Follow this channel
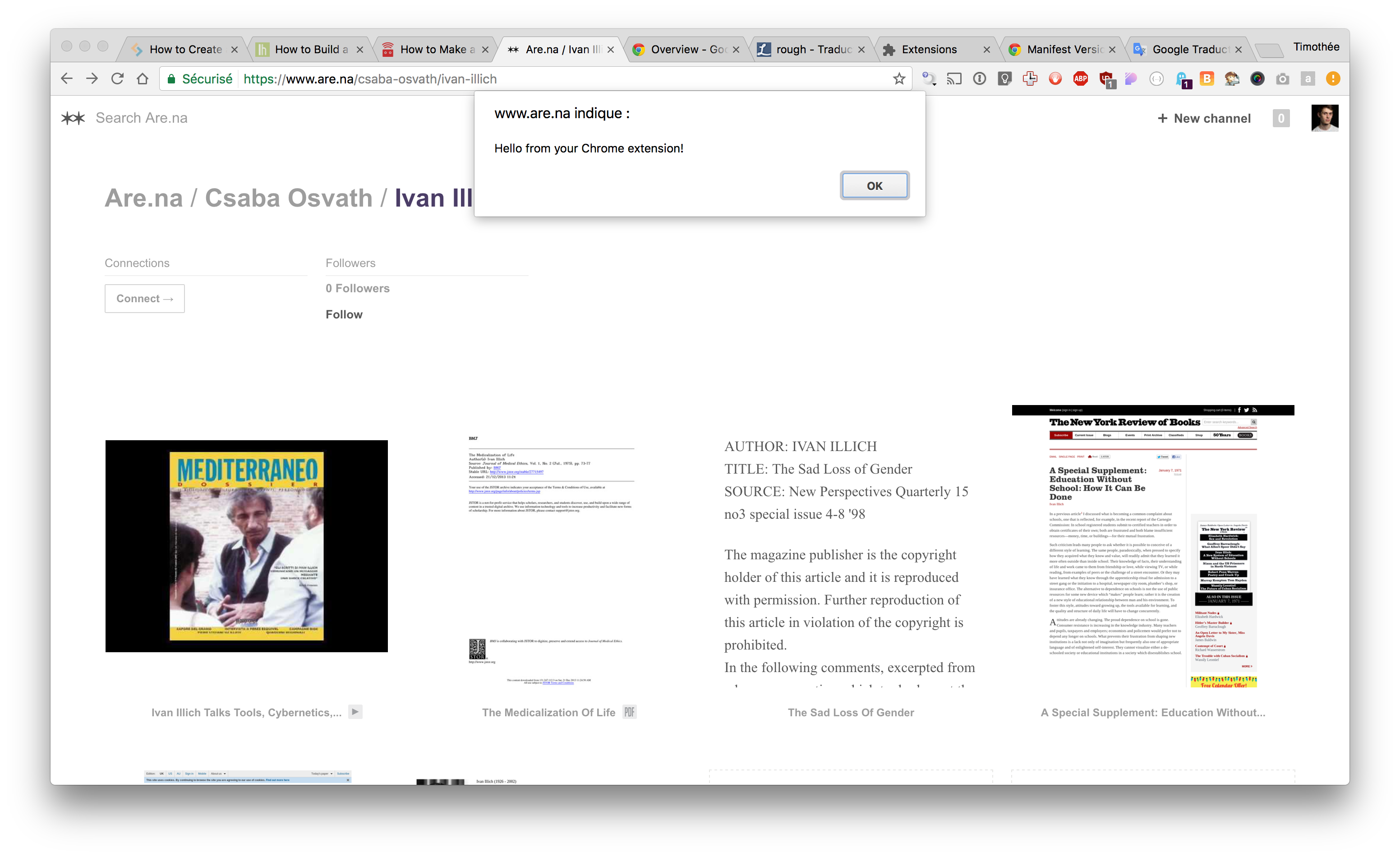The width and height of the screenshot is (1400, 857). pyautogui.click(x=344, y=314)
